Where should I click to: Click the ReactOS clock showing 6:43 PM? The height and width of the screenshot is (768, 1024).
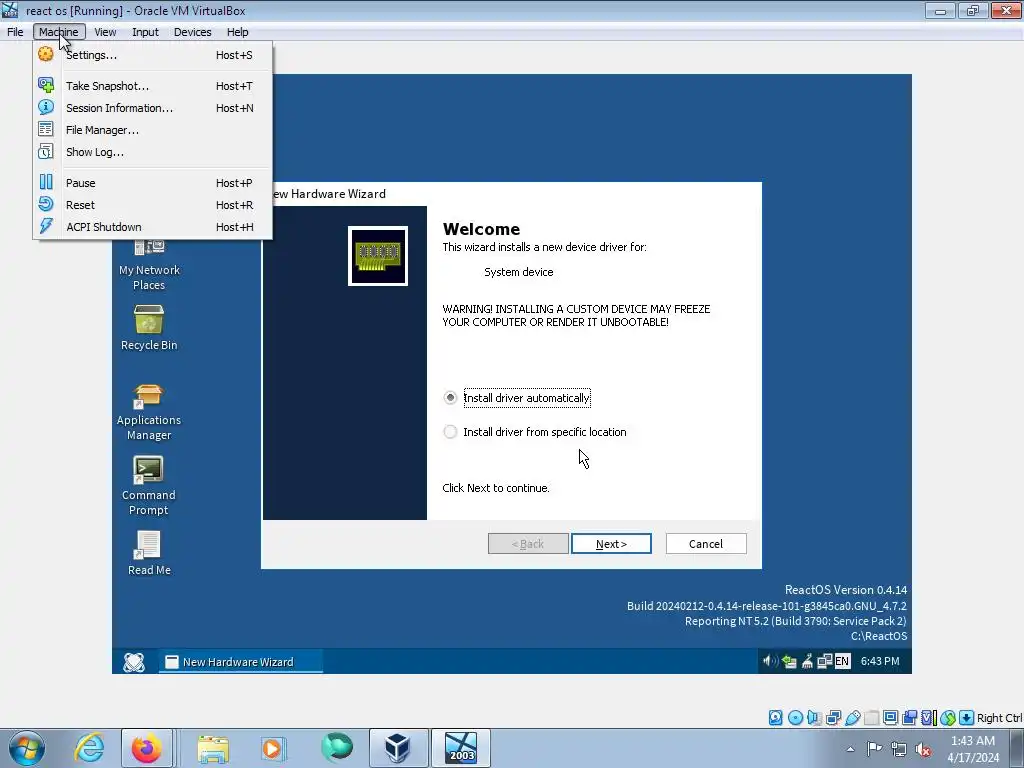(880, 662)
